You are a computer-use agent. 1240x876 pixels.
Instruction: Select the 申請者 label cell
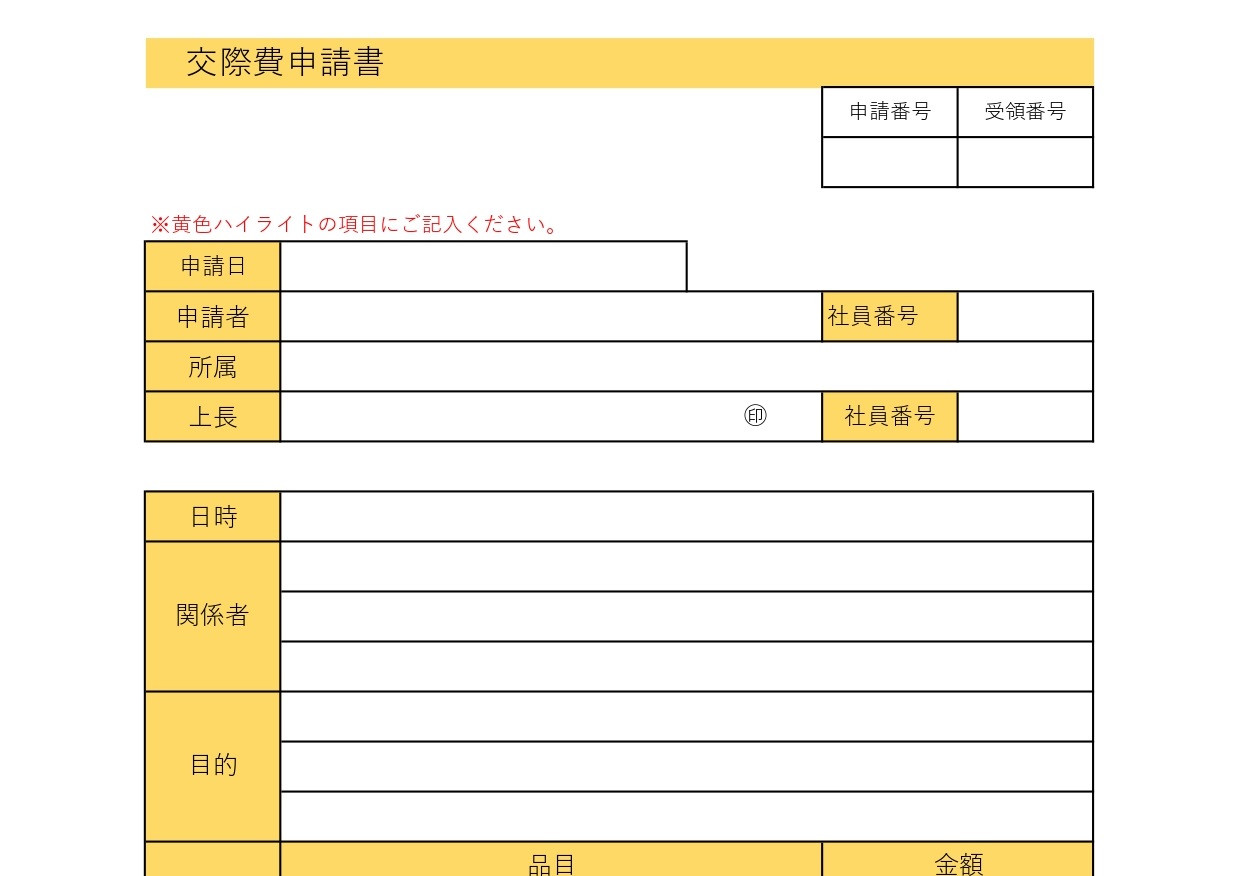click(212, 316)
